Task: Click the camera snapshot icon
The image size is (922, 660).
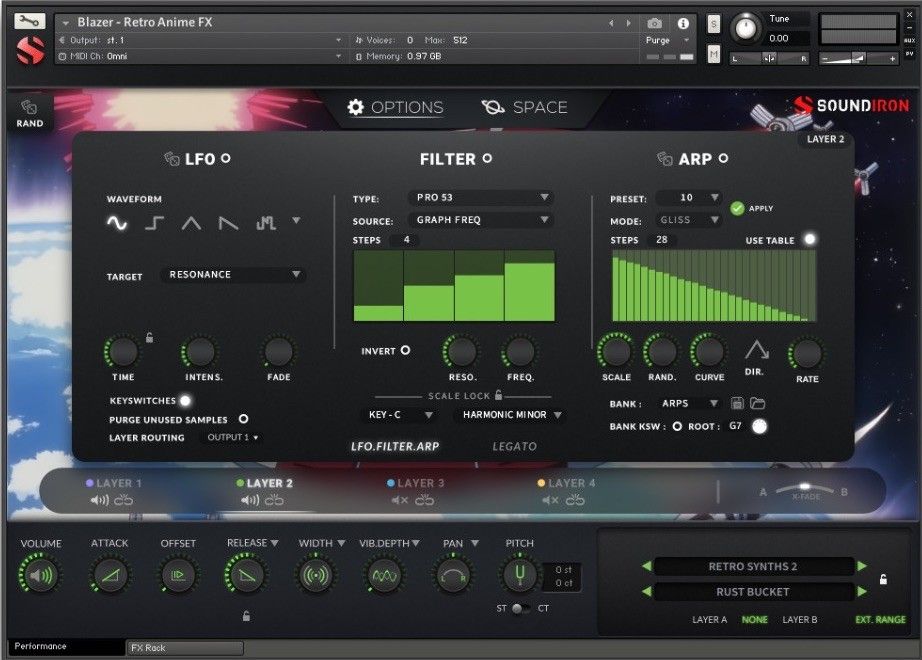Action: [654, 23]
